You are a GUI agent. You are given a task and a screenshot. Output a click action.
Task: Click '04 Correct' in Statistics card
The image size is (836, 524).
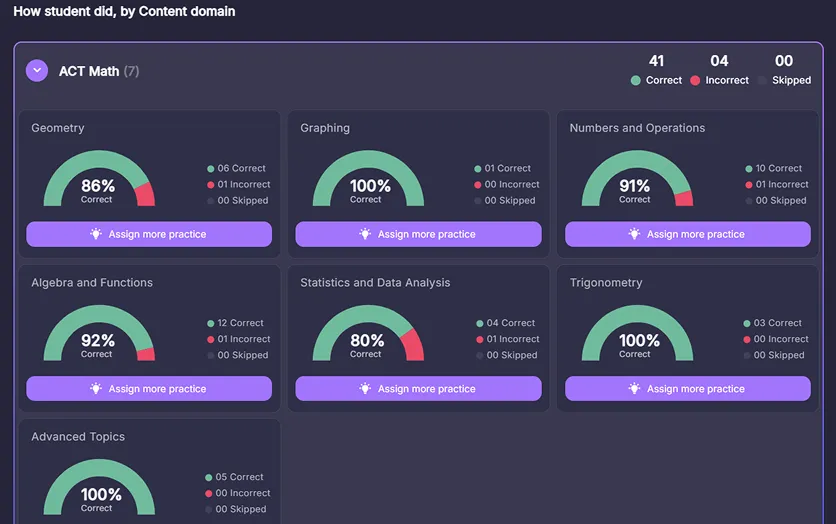[x=510, y=323]
